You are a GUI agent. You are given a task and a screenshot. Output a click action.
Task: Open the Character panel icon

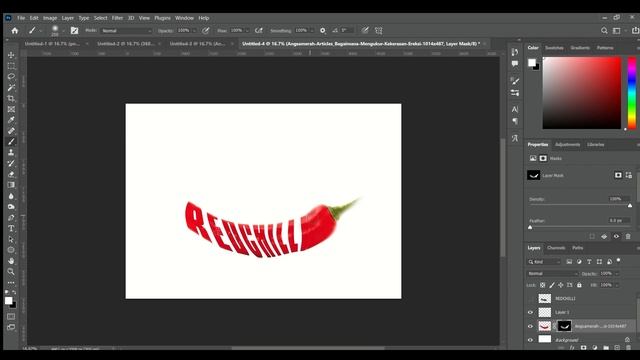click(515, 109)
